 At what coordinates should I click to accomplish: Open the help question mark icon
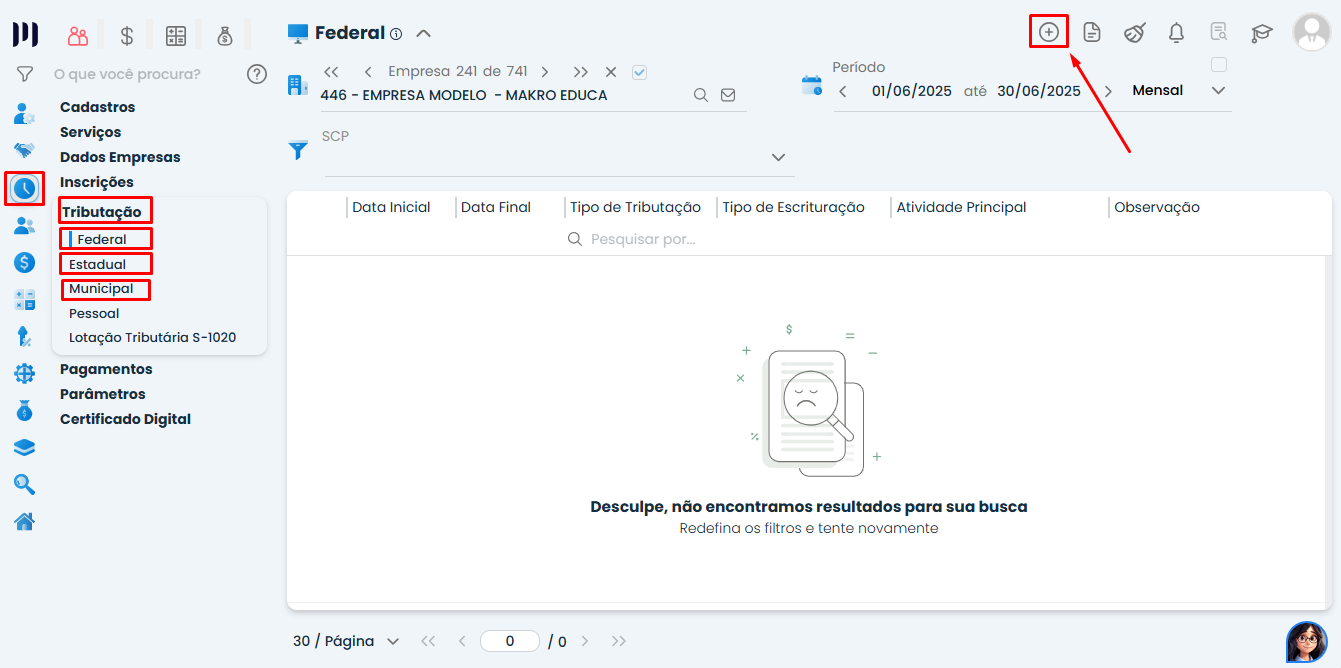pos(257,74)
